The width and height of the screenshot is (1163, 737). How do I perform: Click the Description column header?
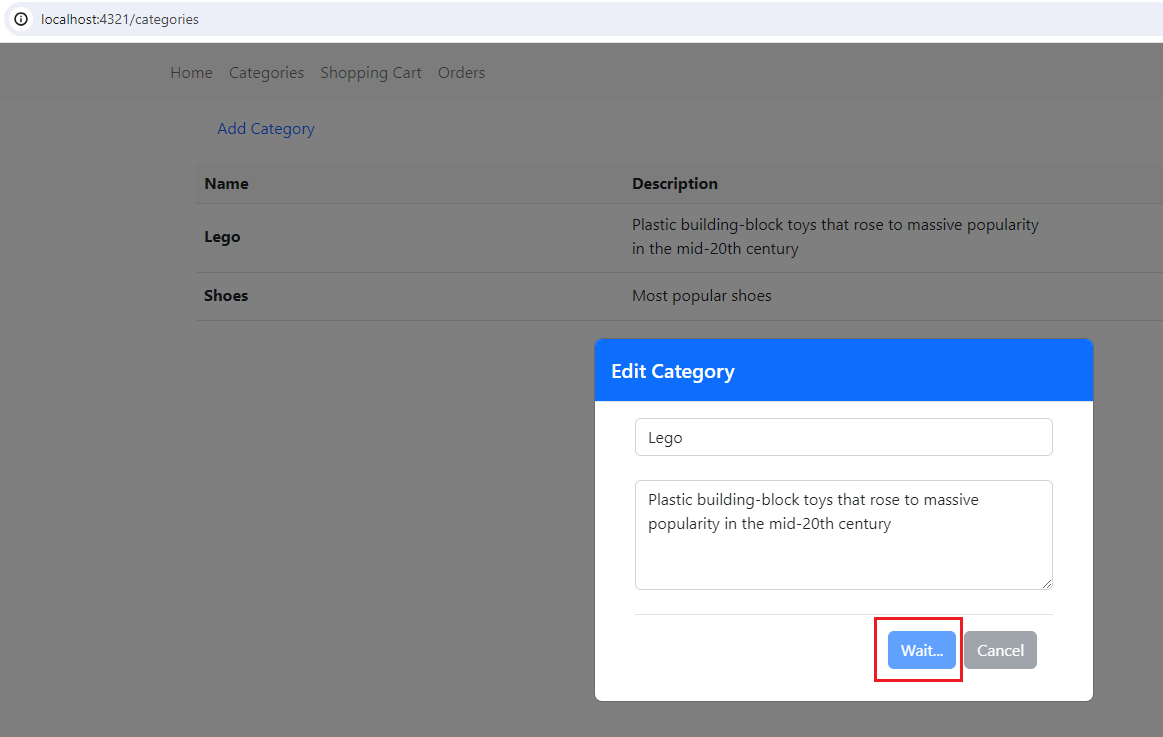click(675, 184)
